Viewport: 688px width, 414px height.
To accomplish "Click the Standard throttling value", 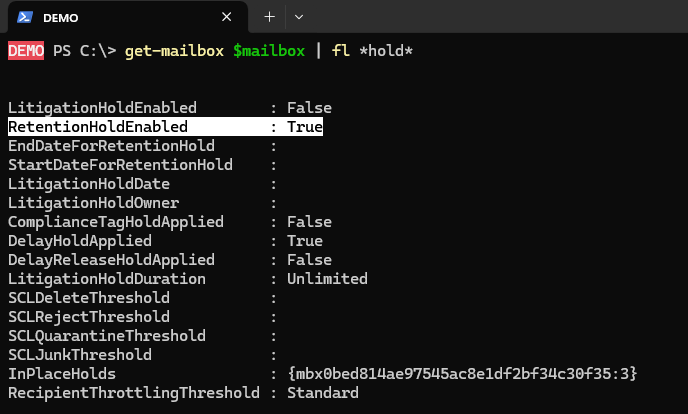I will 322,393.
